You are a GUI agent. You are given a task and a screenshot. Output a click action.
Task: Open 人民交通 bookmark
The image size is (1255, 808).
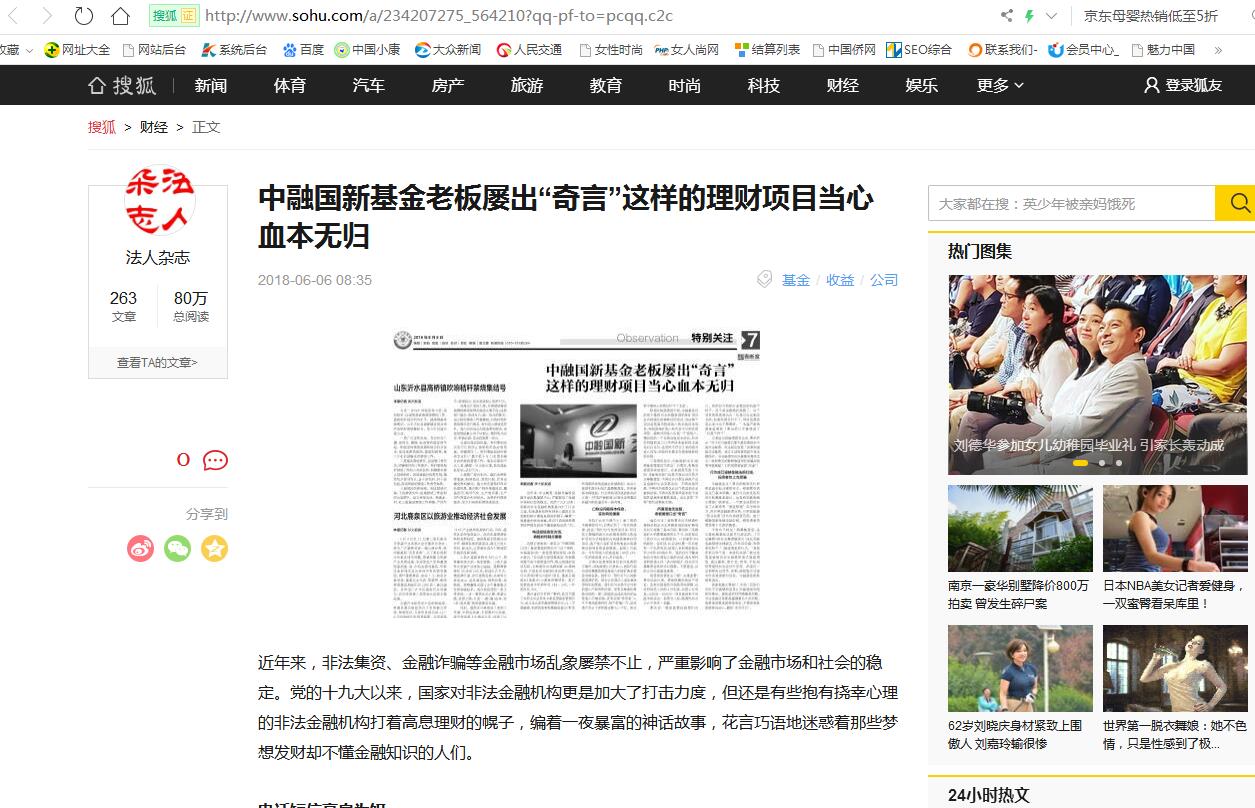[529, 49]
